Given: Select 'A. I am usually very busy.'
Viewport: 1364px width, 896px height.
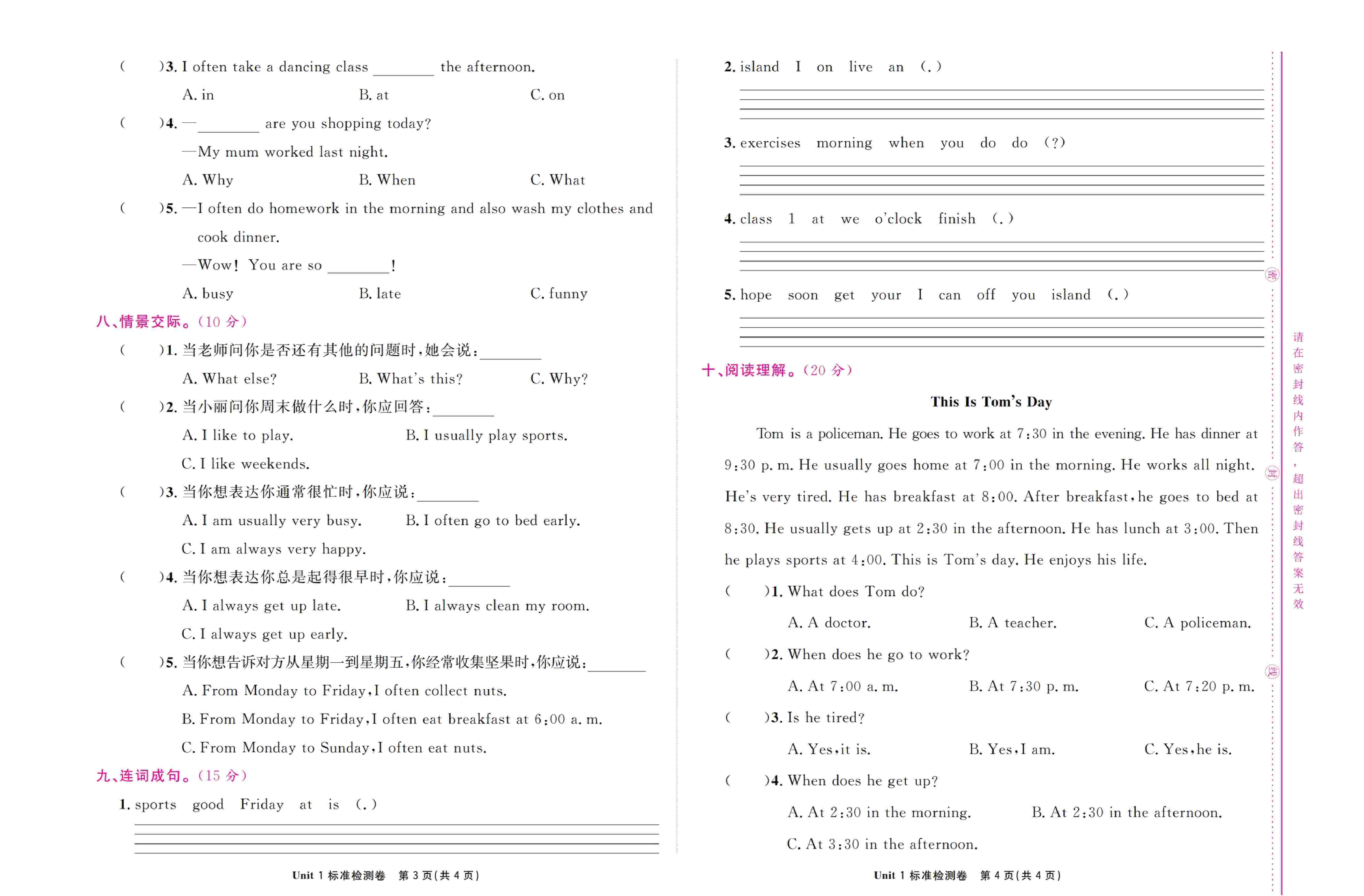Looking at the screenshot, I should tap(272, 521).
